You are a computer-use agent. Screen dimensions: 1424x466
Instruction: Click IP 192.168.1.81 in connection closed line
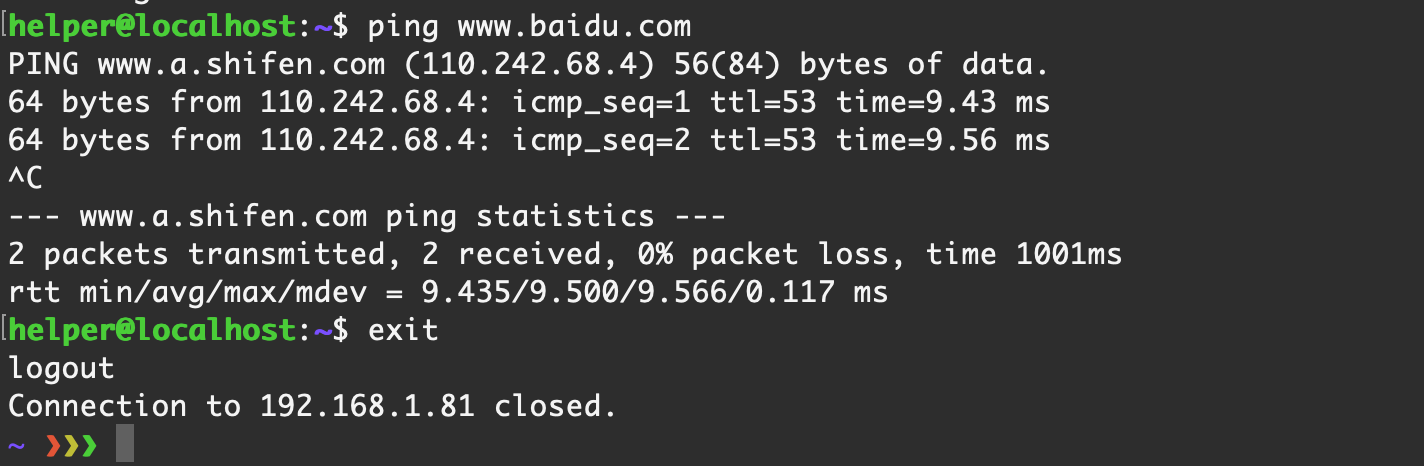367,406
